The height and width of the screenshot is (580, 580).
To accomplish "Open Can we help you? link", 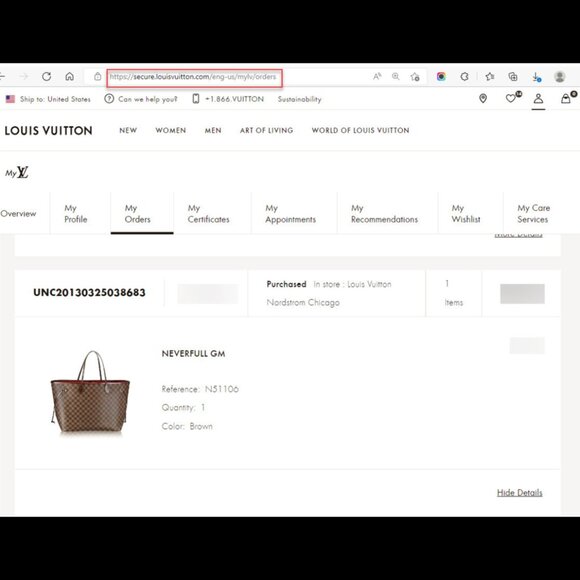I will [148, 99].
